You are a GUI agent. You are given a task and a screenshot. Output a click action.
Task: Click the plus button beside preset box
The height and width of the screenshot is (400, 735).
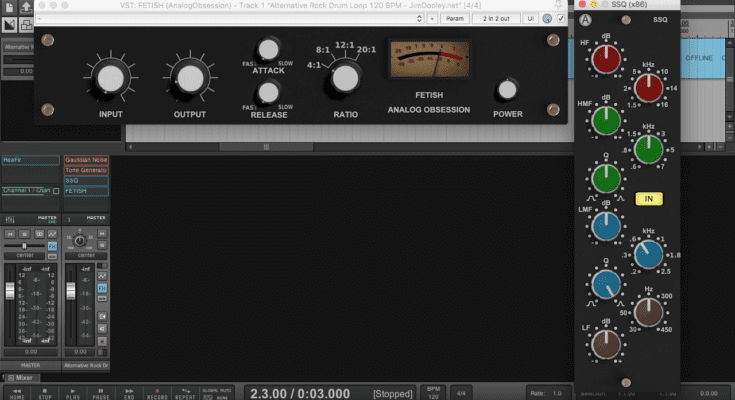[431, 19]
